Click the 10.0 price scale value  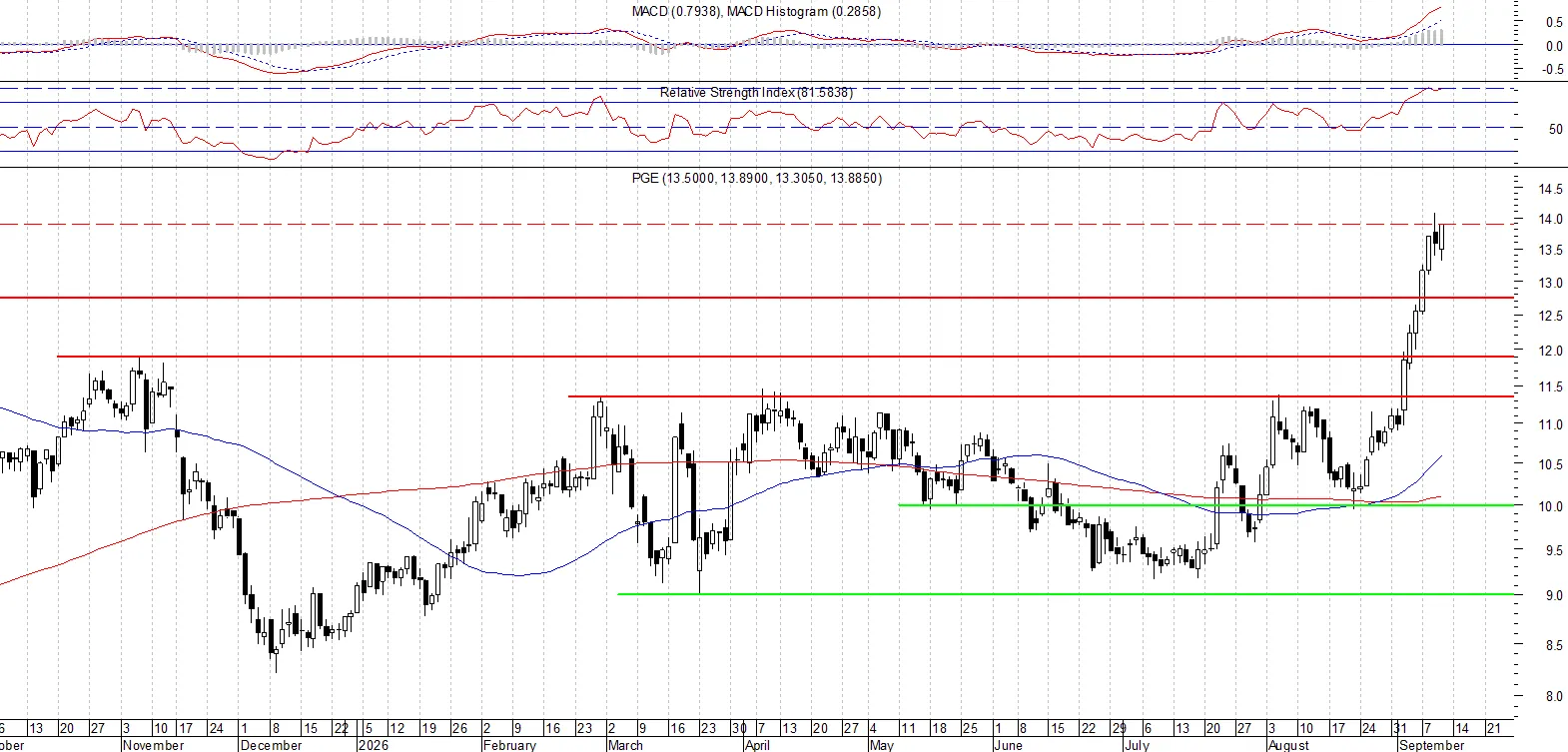(x=1551, y=506)
